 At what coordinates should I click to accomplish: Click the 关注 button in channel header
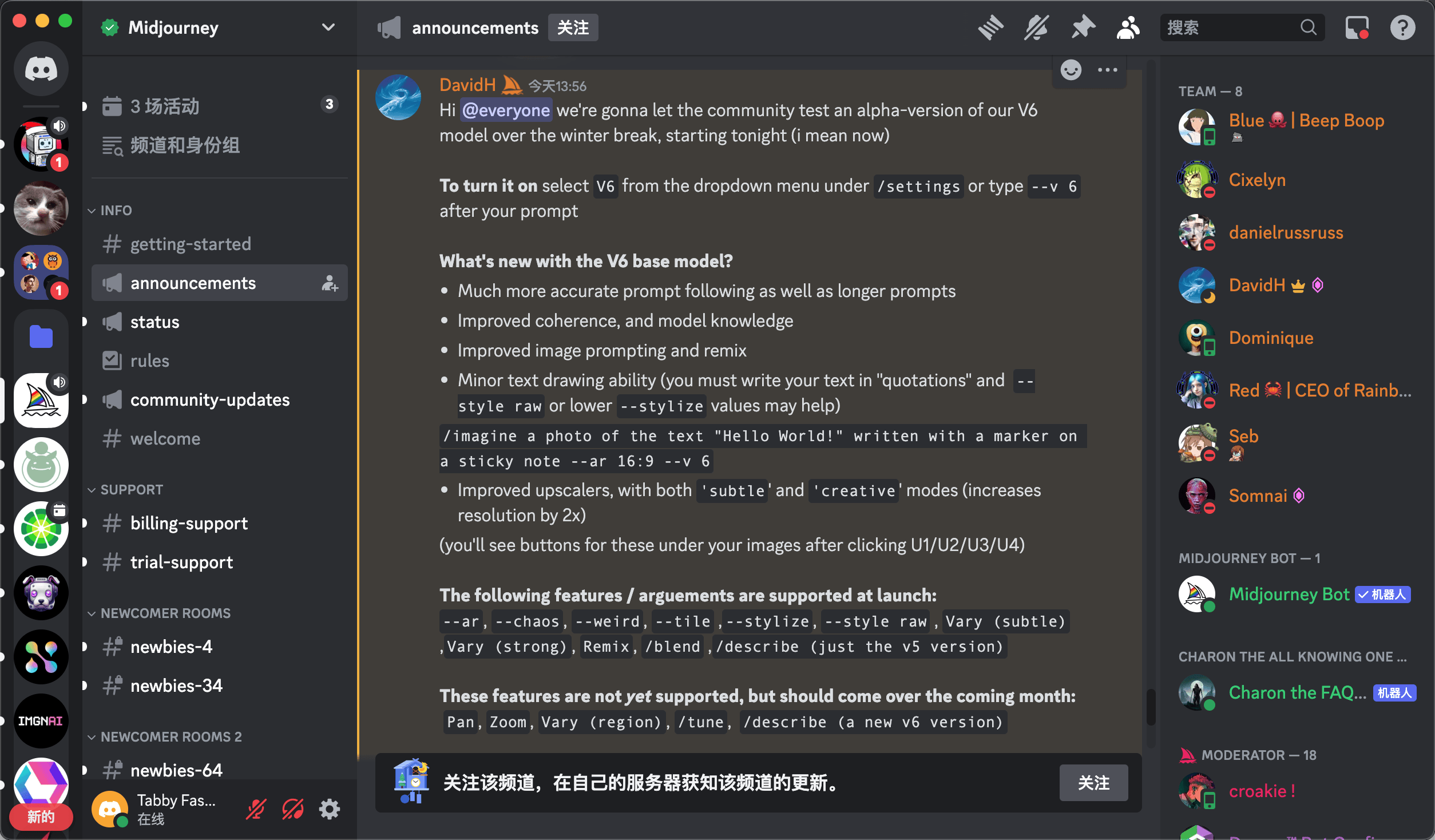point(573,27)
